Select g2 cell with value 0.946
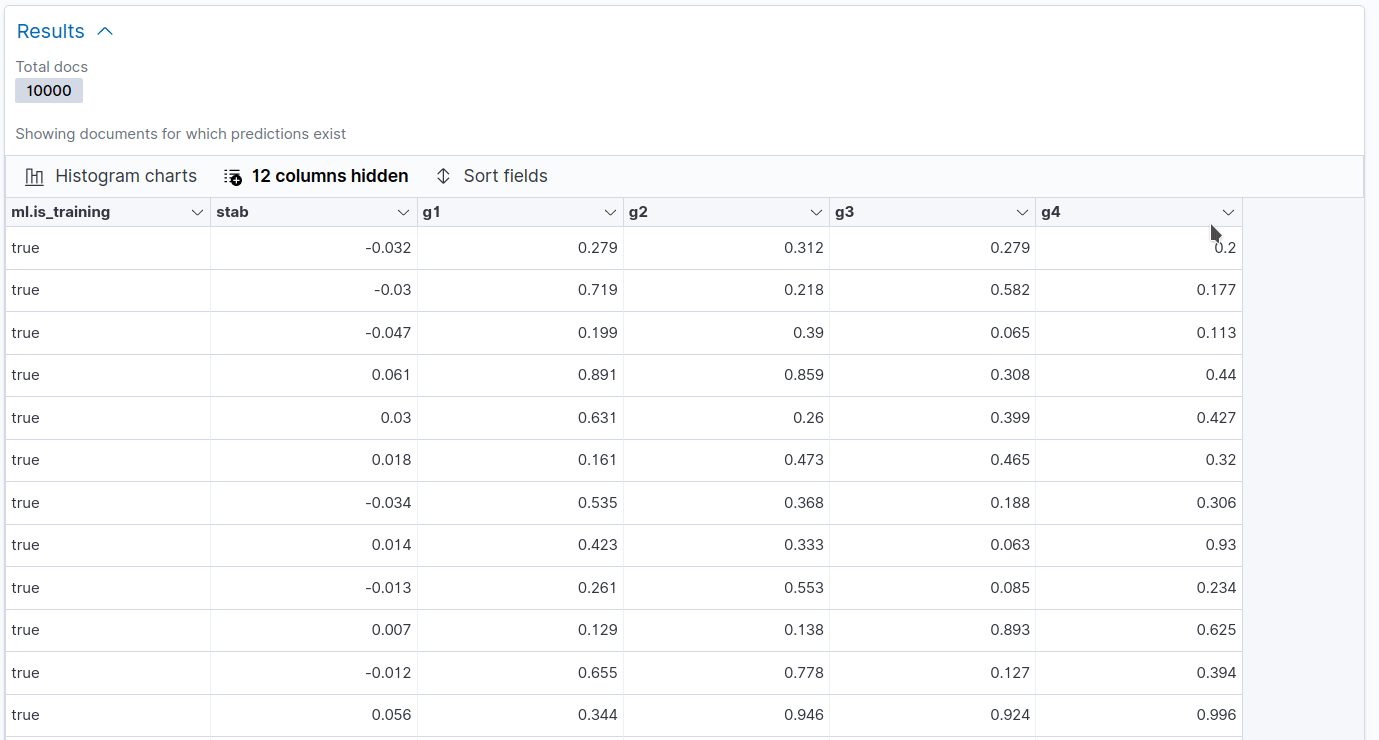1379x740 pixels. (726, 715)
